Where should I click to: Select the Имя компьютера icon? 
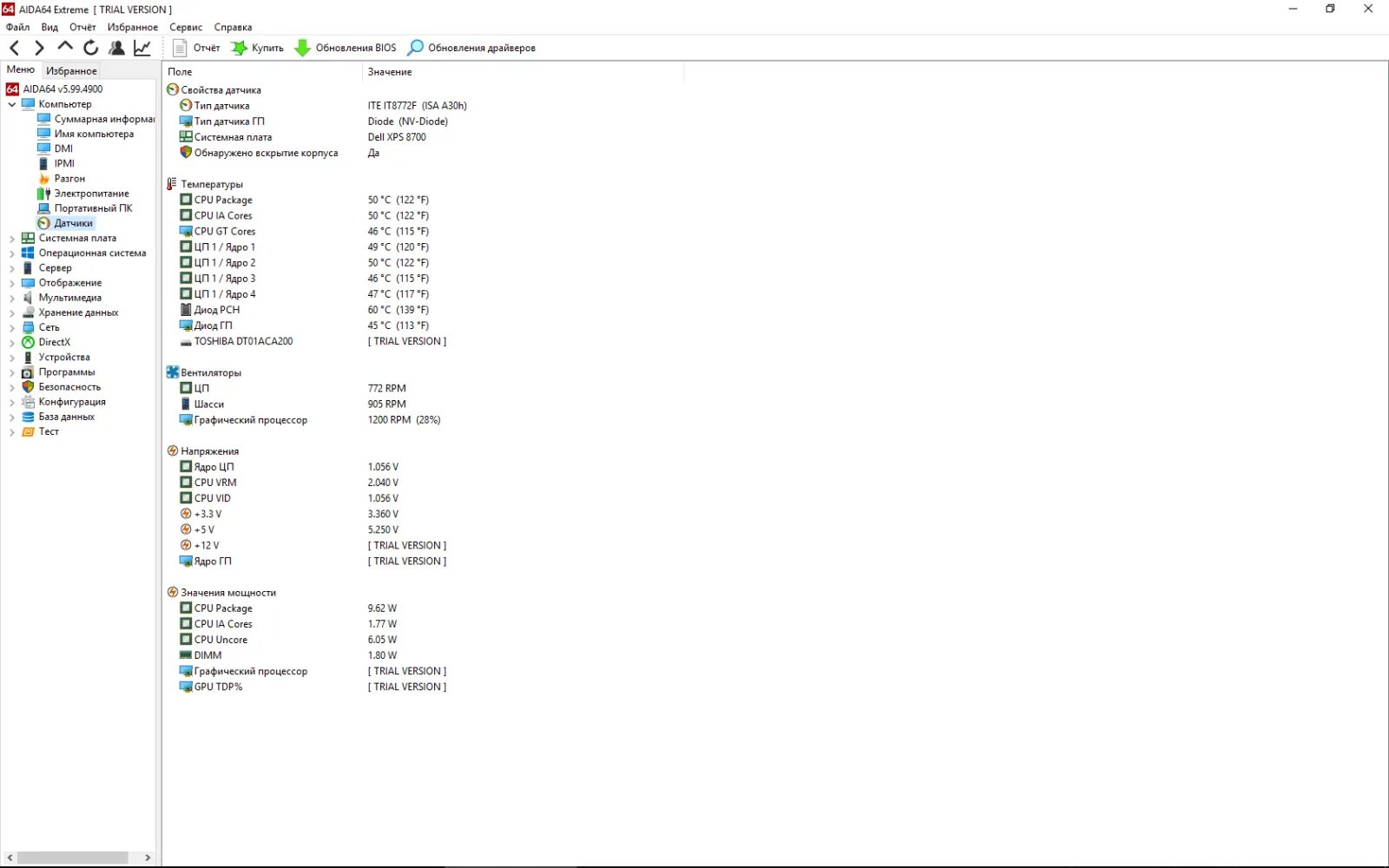(x=44, y=134)
